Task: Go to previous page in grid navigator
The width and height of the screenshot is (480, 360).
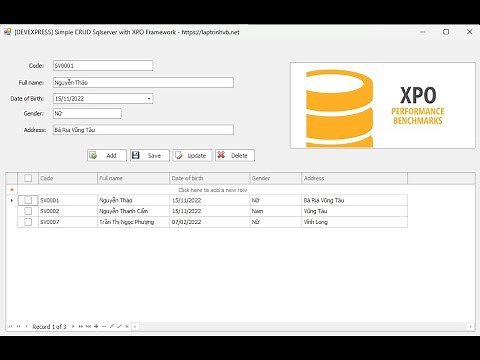Action: [x=18, y=326]
